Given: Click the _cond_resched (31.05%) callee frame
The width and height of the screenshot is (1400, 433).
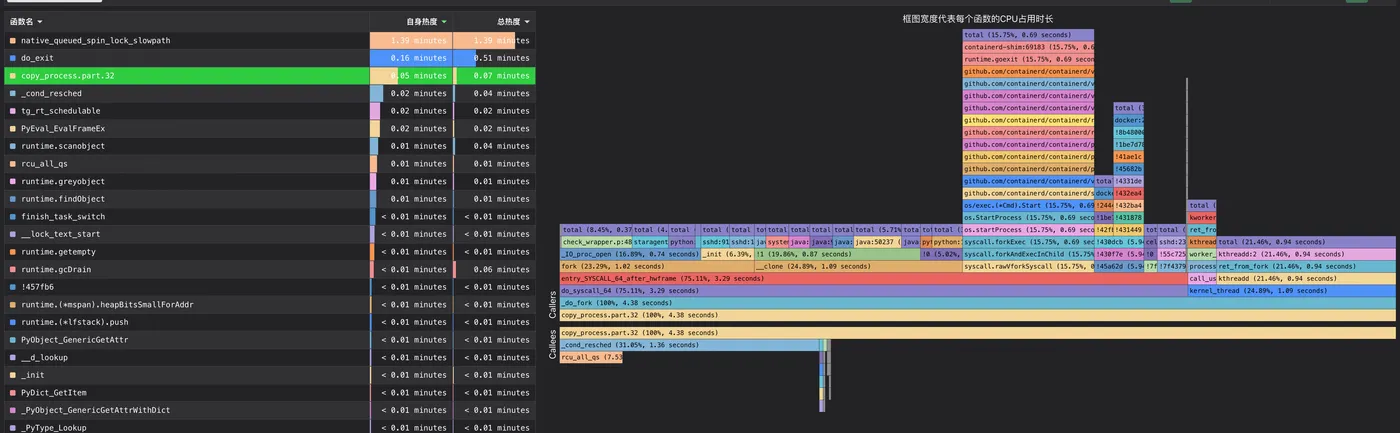Looking at the screenshot, I should [689, 345].
